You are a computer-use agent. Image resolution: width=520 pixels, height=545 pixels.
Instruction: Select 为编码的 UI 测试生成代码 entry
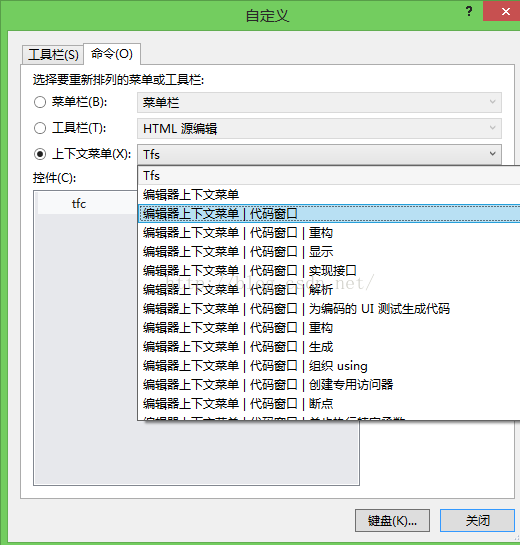point(329,309)
